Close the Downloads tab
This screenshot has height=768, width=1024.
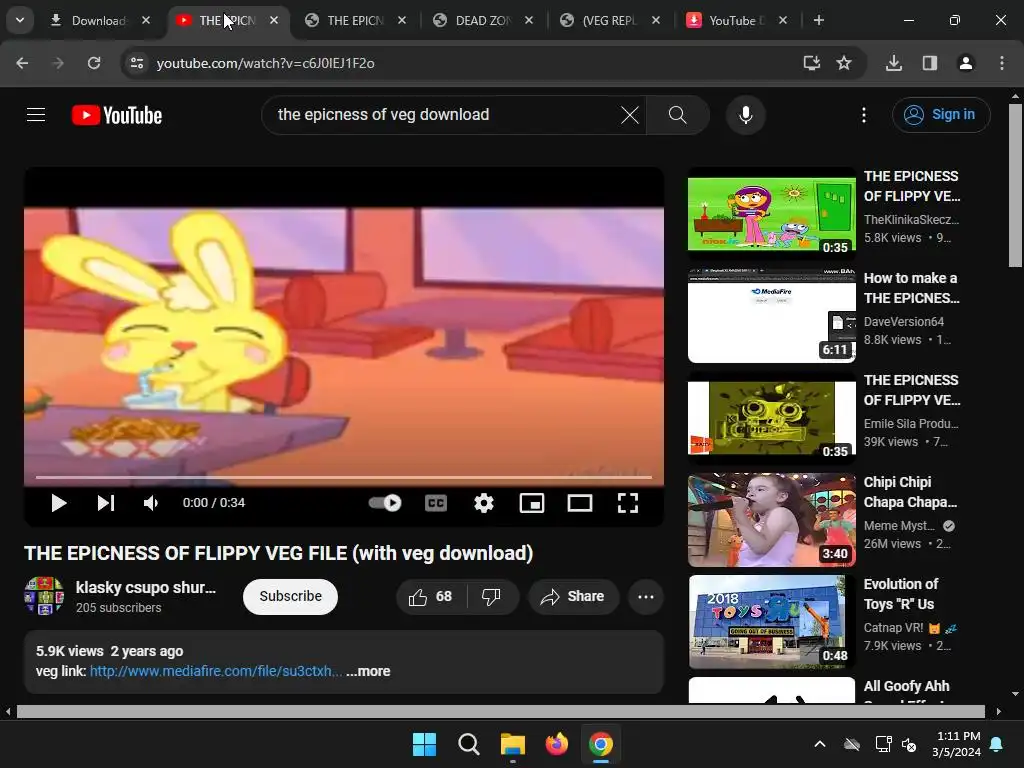tap(146, 20)
